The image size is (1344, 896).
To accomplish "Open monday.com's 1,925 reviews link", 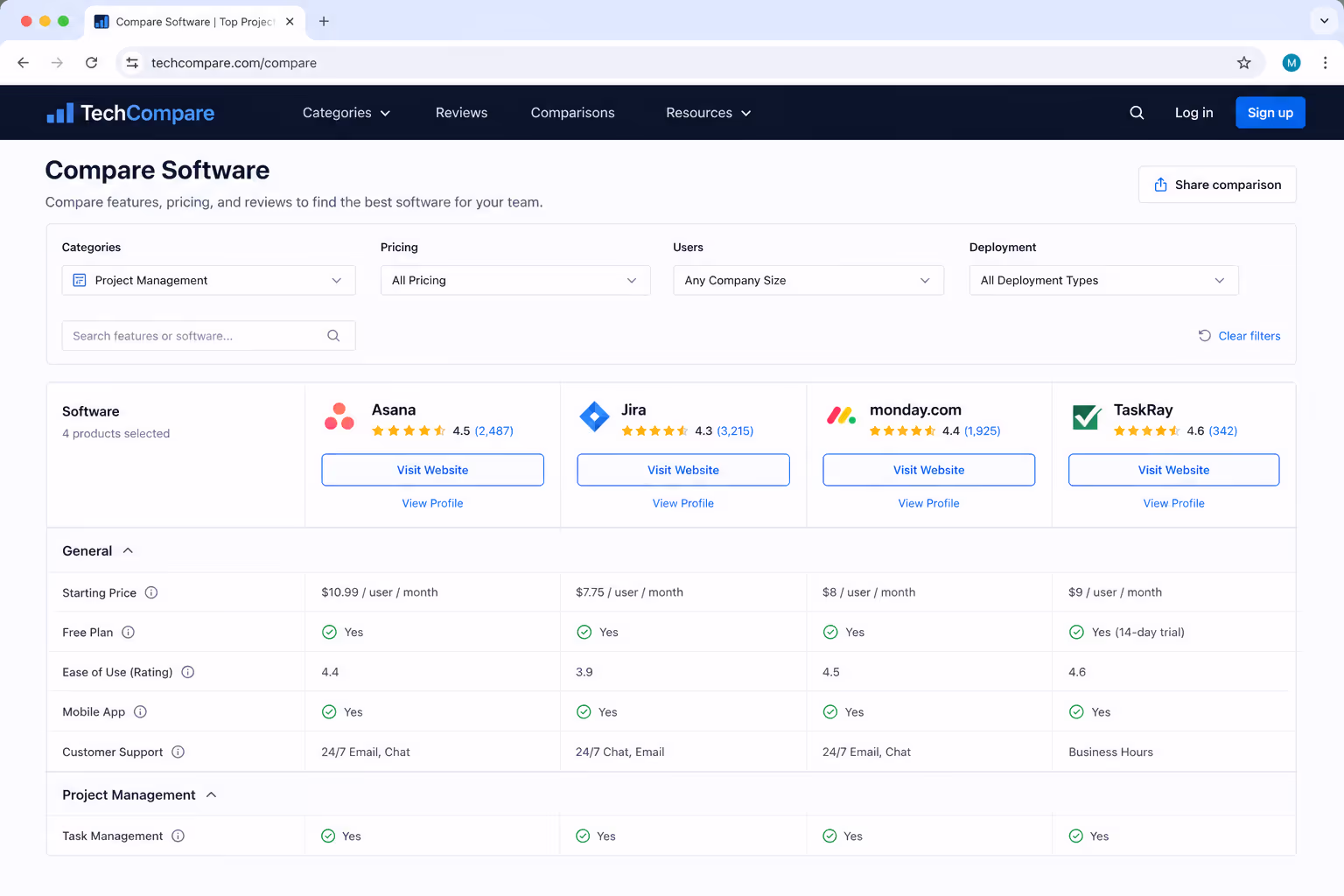I will 982,430.
